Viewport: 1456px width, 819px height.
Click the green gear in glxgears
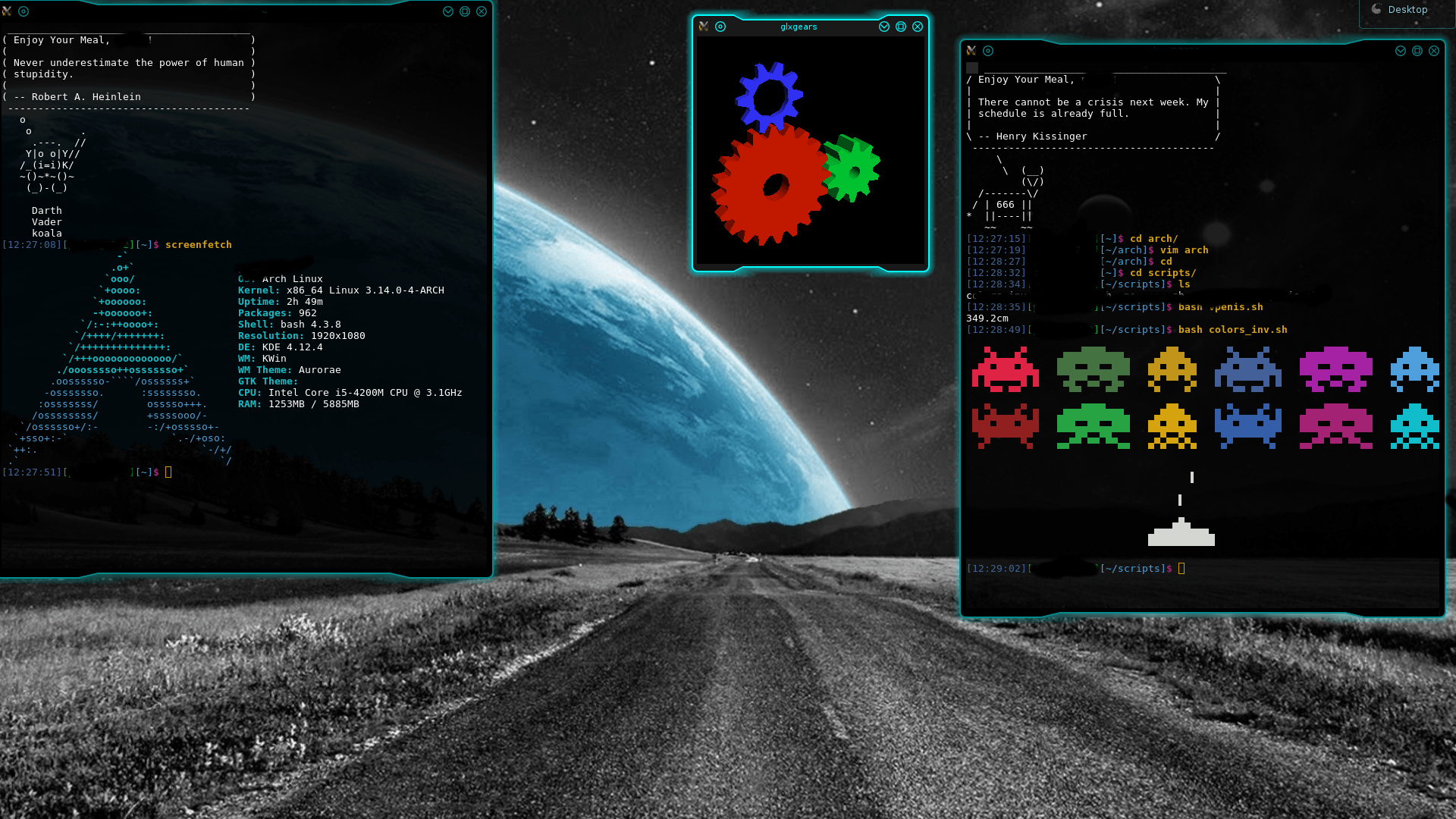pos(852,168)
